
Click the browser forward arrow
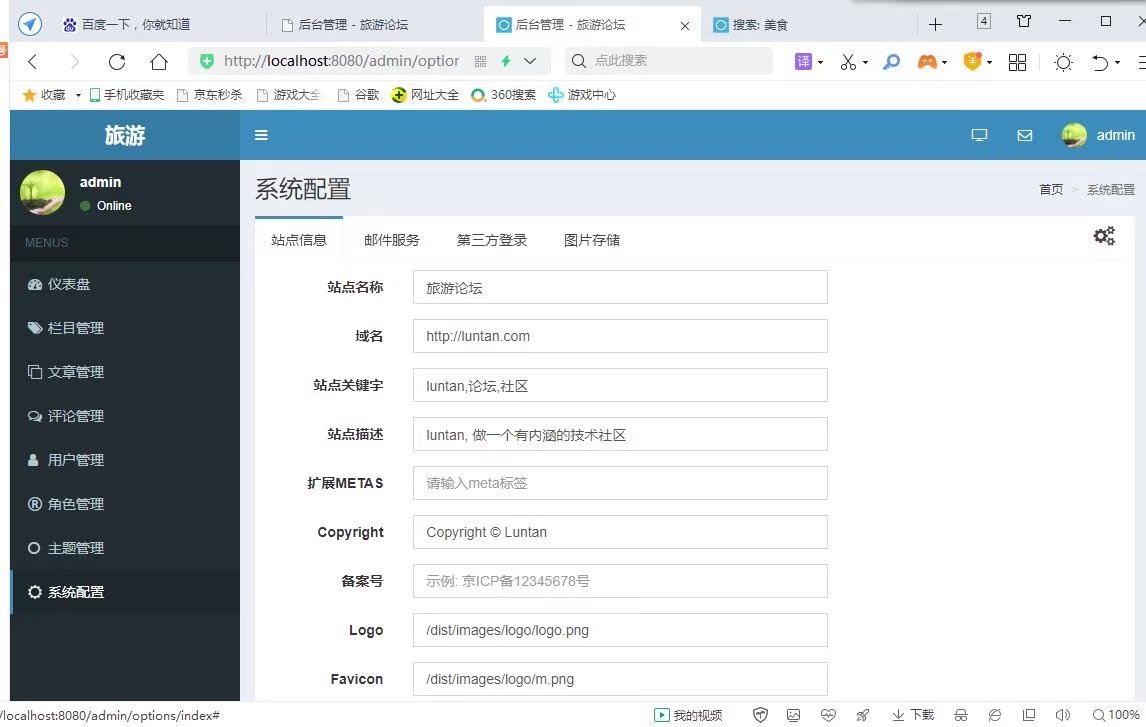click(75, 61)
